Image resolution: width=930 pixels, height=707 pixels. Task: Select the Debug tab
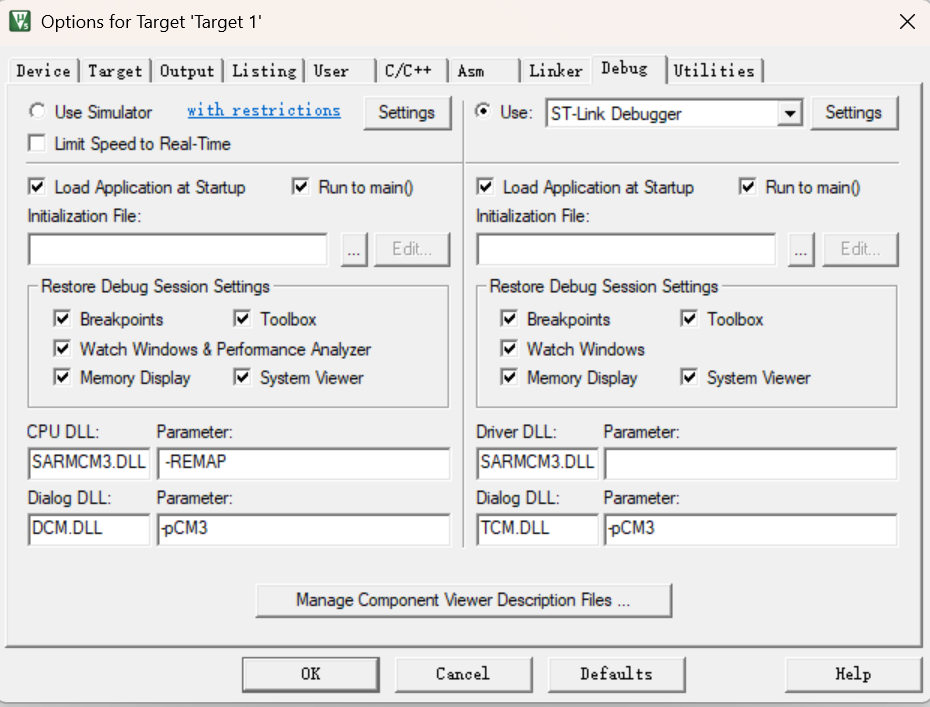[x=628, y=69]
